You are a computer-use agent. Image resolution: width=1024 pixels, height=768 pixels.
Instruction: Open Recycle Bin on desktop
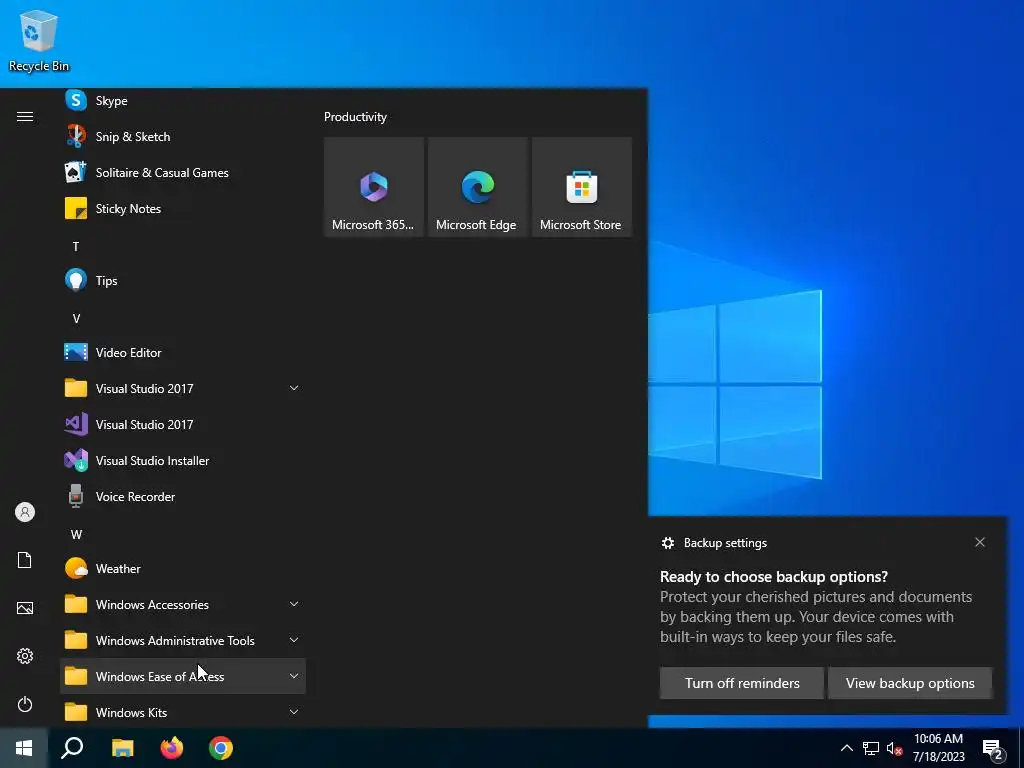[39, 40]
